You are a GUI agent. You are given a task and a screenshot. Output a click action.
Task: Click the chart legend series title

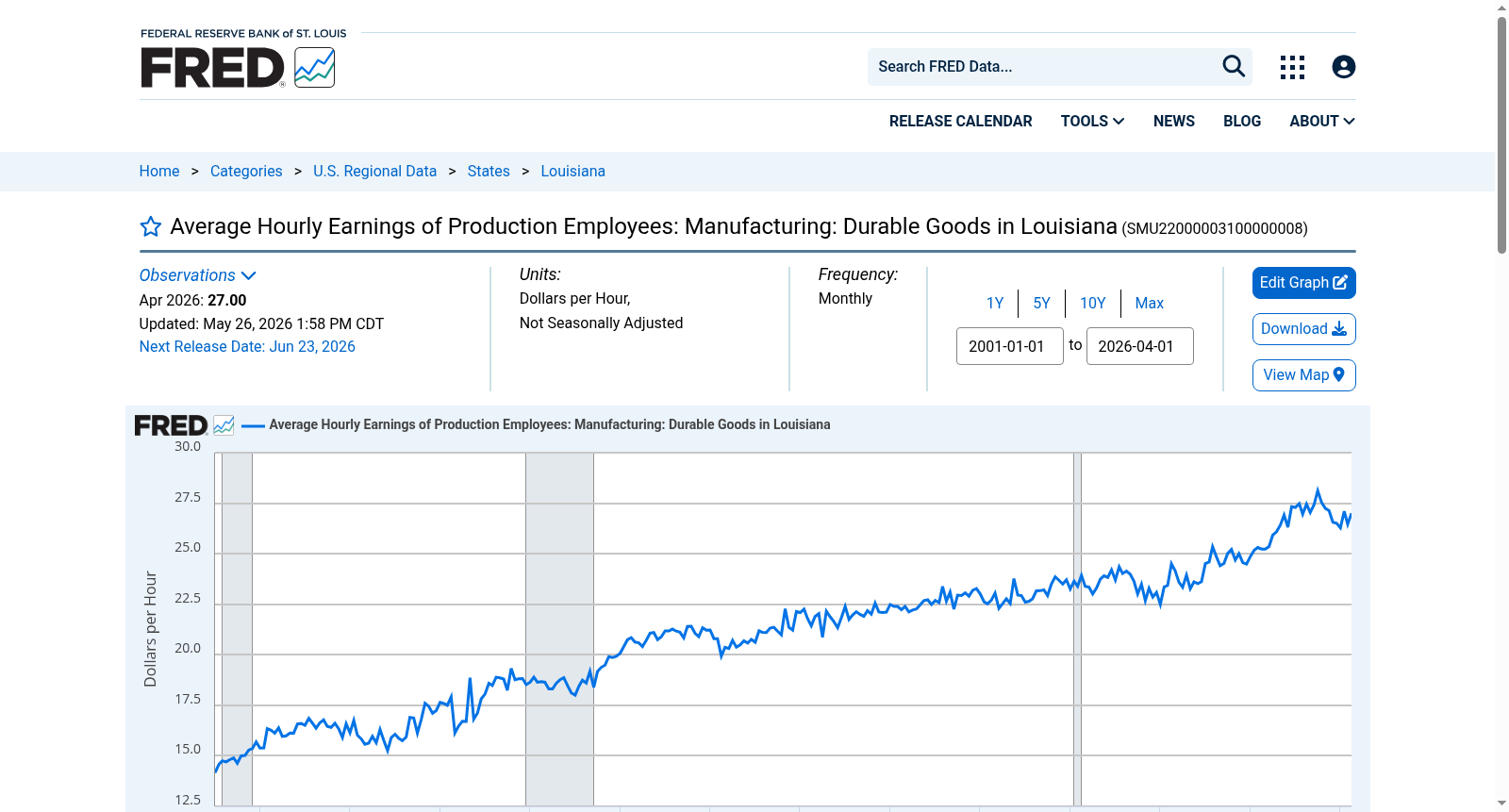[550, 424]
